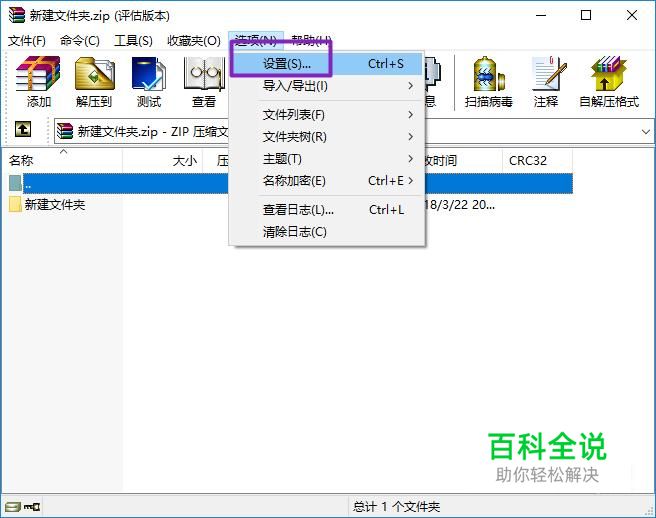656x518 pixels.
Task: Open the File (文件) menu
Action: pyautogui.click(x=27, y=41)
